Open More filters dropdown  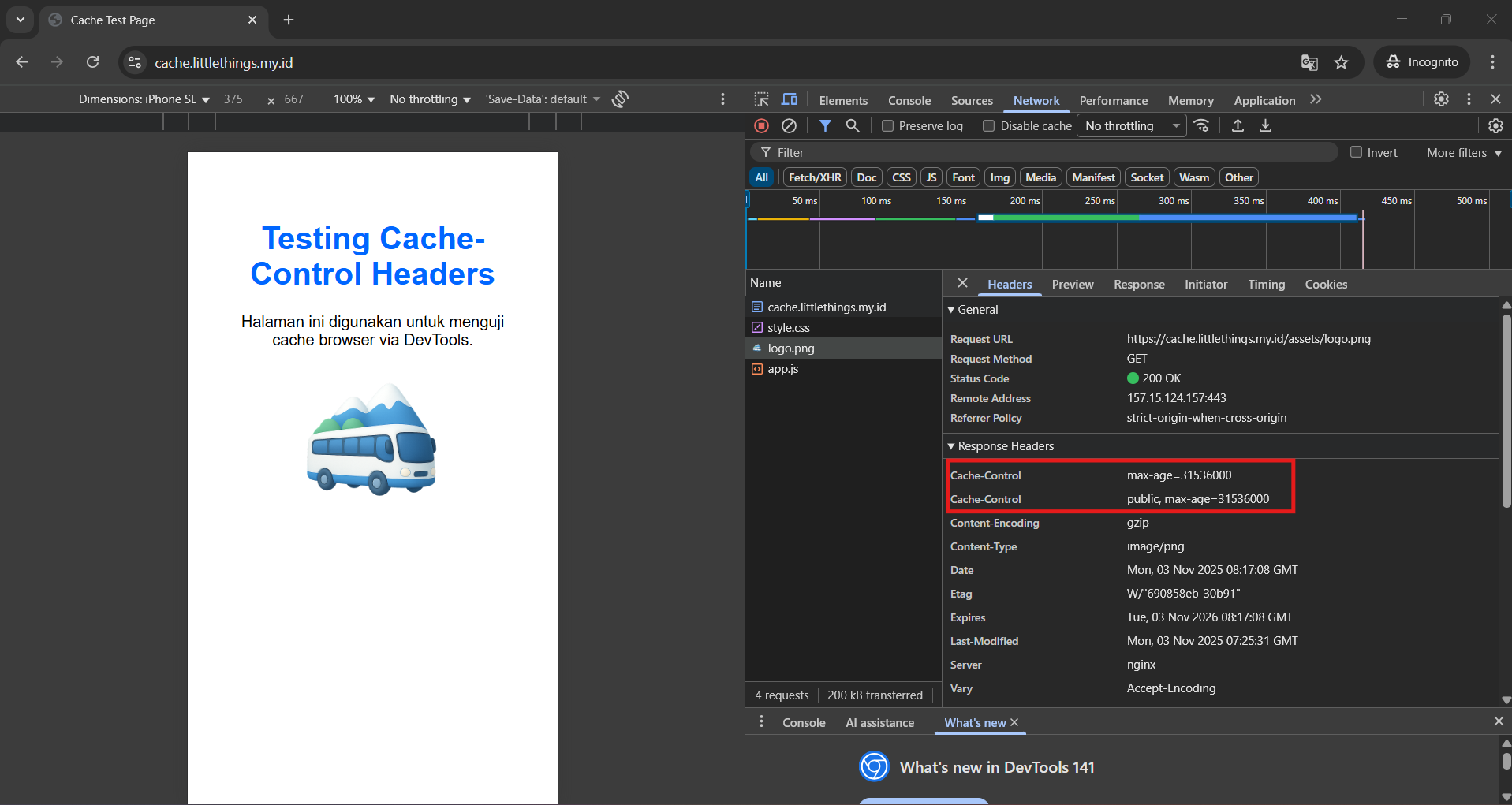[x=1464, y=152]
